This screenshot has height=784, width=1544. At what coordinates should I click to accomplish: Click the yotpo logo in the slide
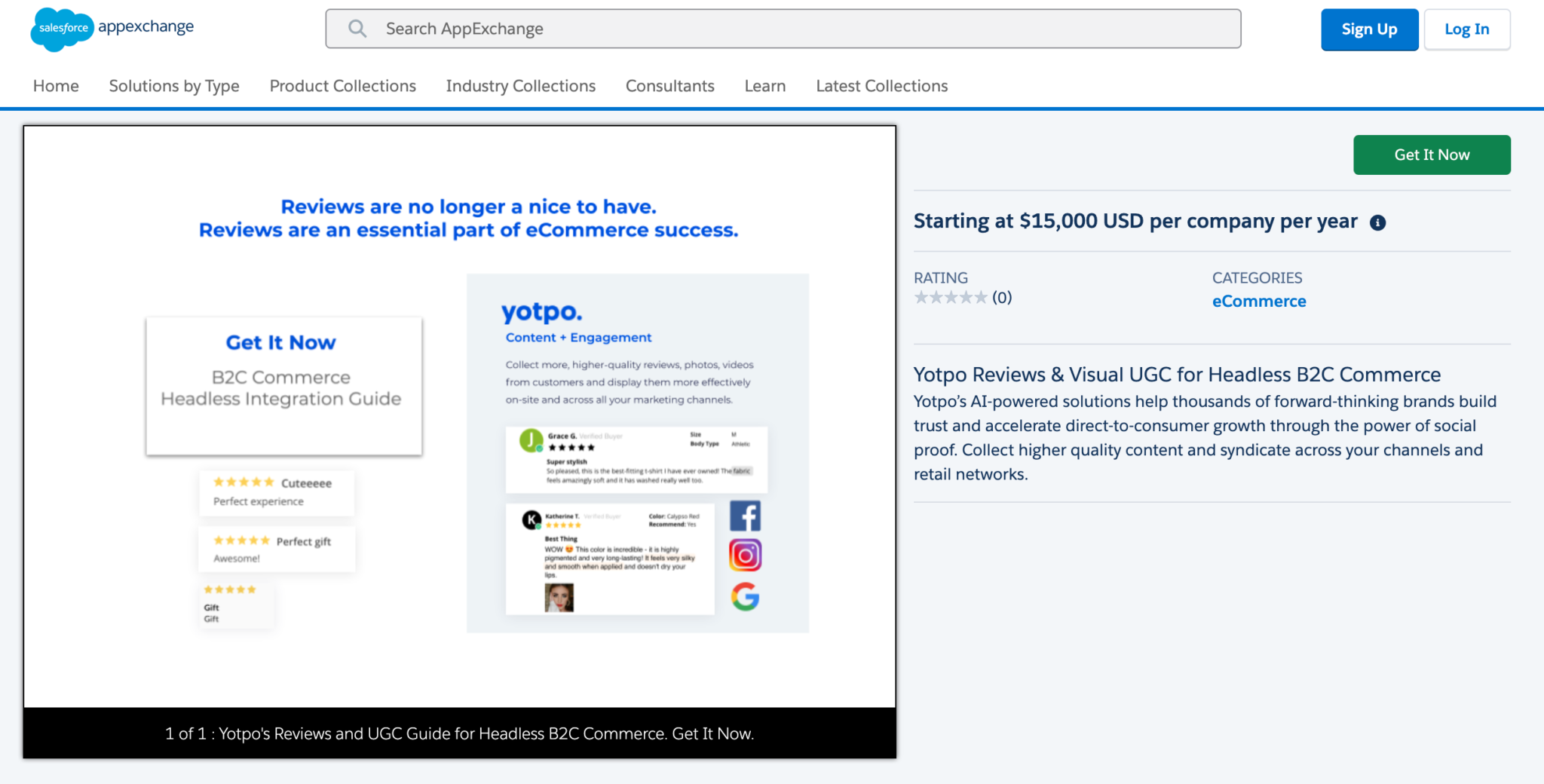[541, 311]
